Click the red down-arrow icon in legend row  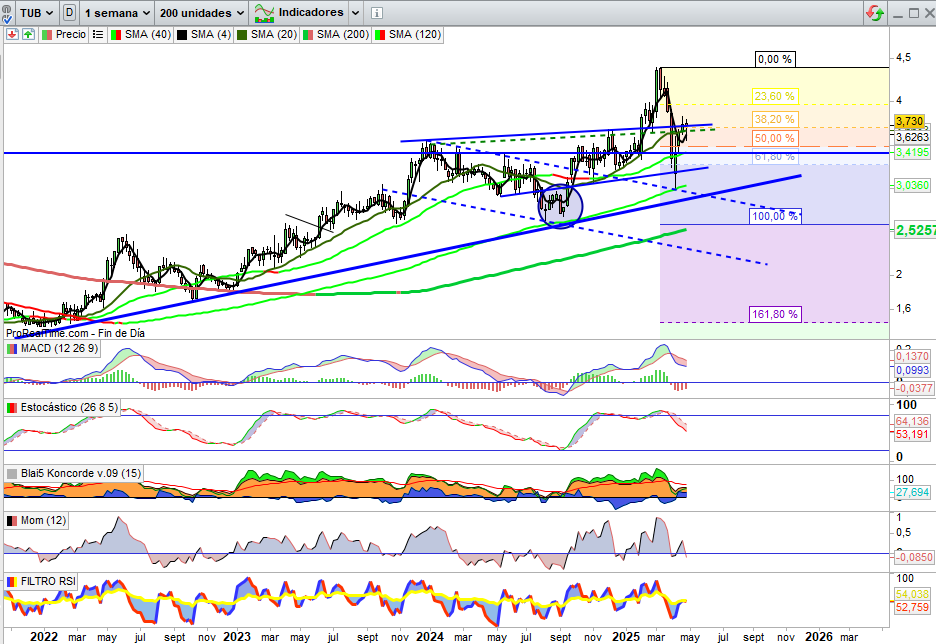tap(12, 35)
